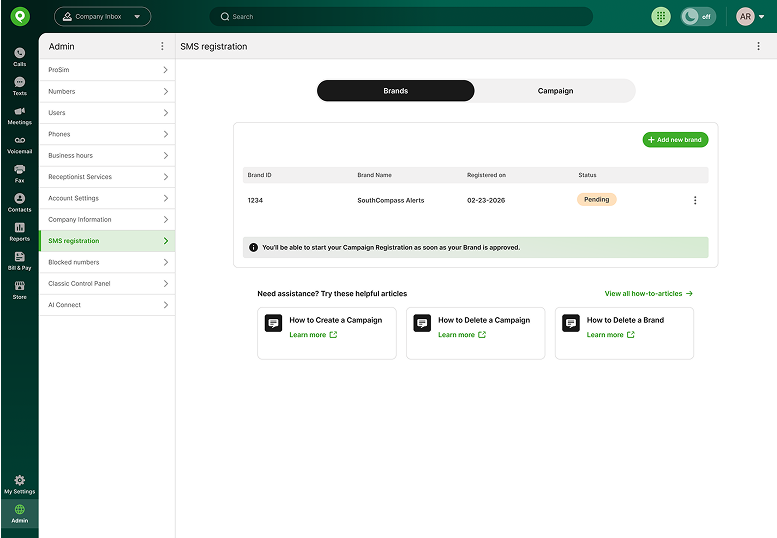This screenshot has width=777, height=538.
Task: Open the Fax section icon
Action: pos(19,172)
